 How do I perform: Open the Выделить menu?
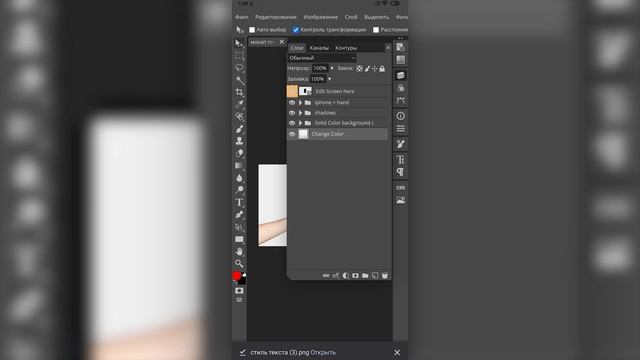[x=376, y=17]
